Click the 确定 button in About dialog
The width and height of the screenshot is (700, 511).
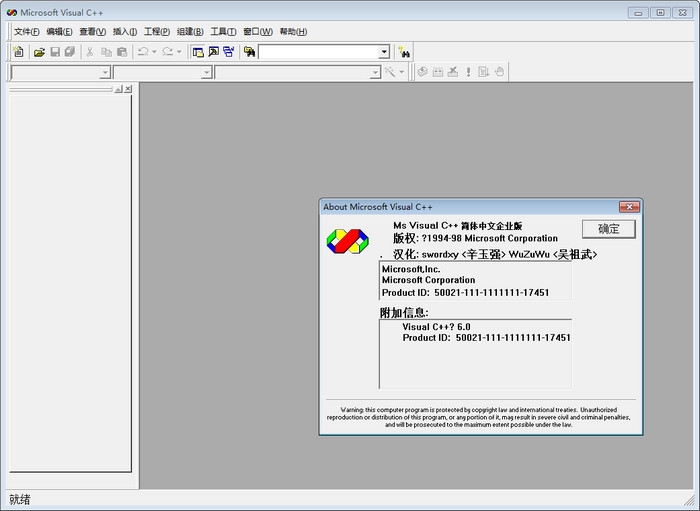click(x=608, y=229)
